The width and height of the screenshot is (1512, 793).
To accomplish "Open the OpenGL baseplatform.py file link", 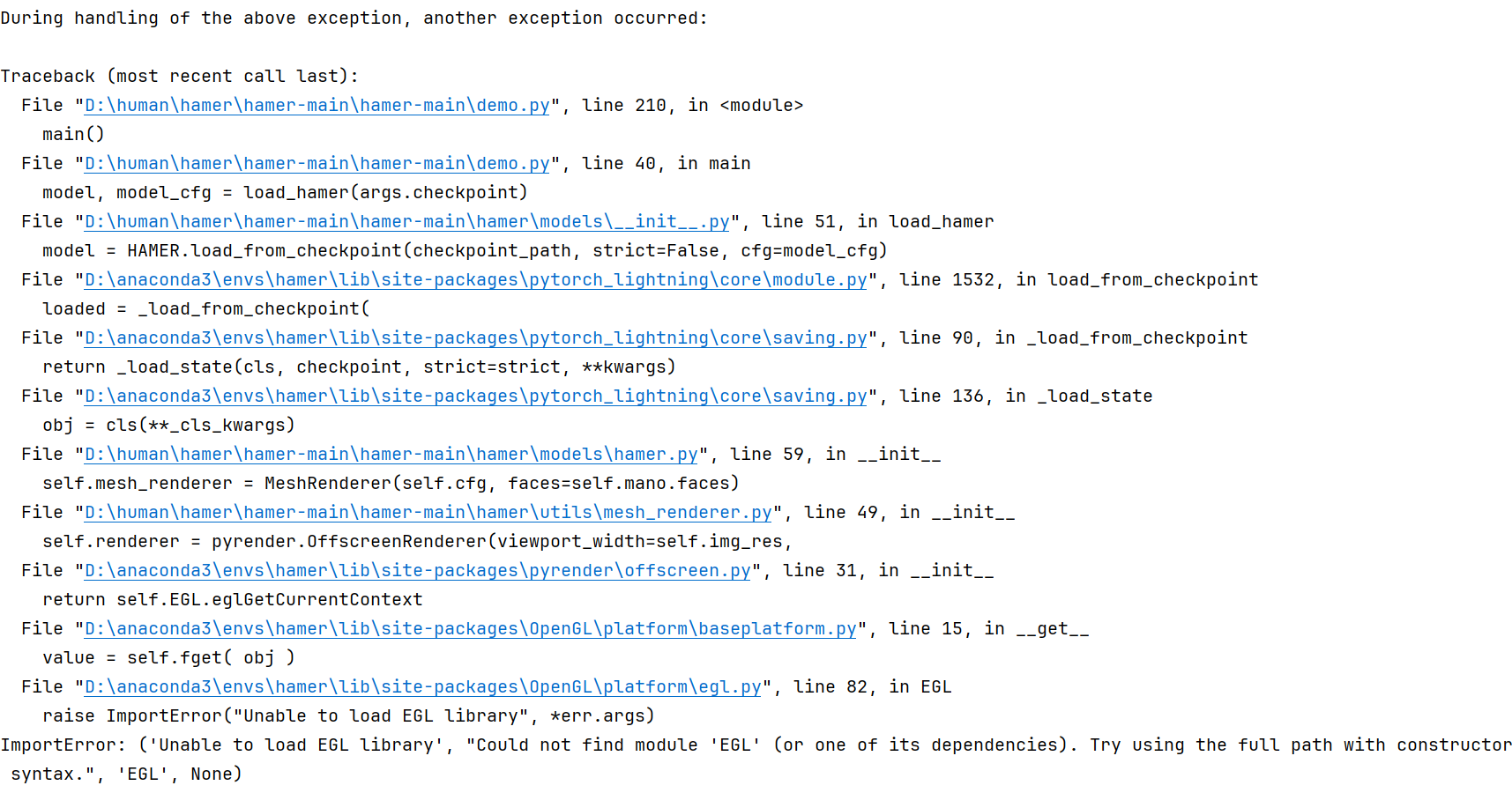I will (x=471, y=629).
